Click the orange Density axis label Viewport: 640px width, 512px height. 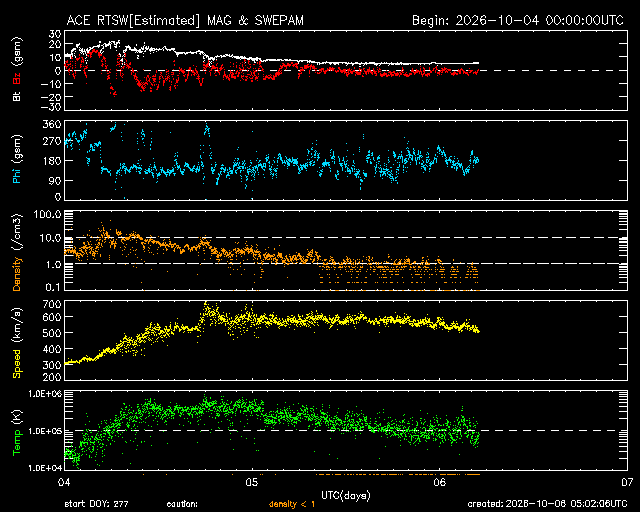pos(17,274)
